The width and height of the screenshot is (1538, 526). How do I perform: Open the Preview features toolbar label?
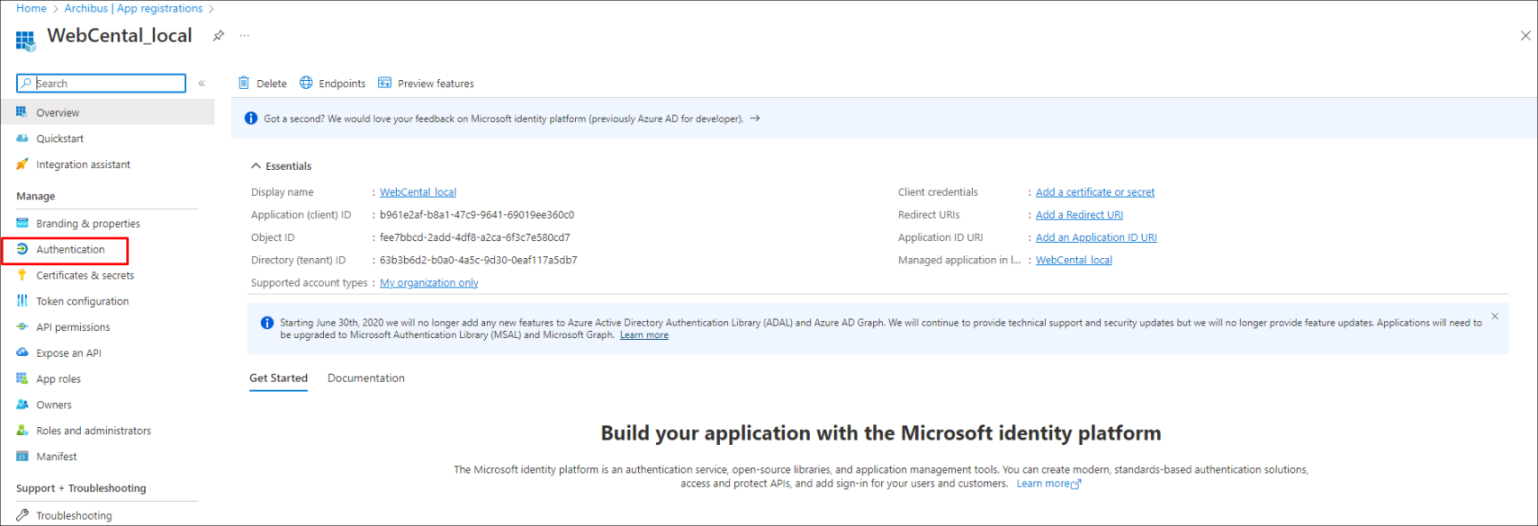(x=436, y=84)
